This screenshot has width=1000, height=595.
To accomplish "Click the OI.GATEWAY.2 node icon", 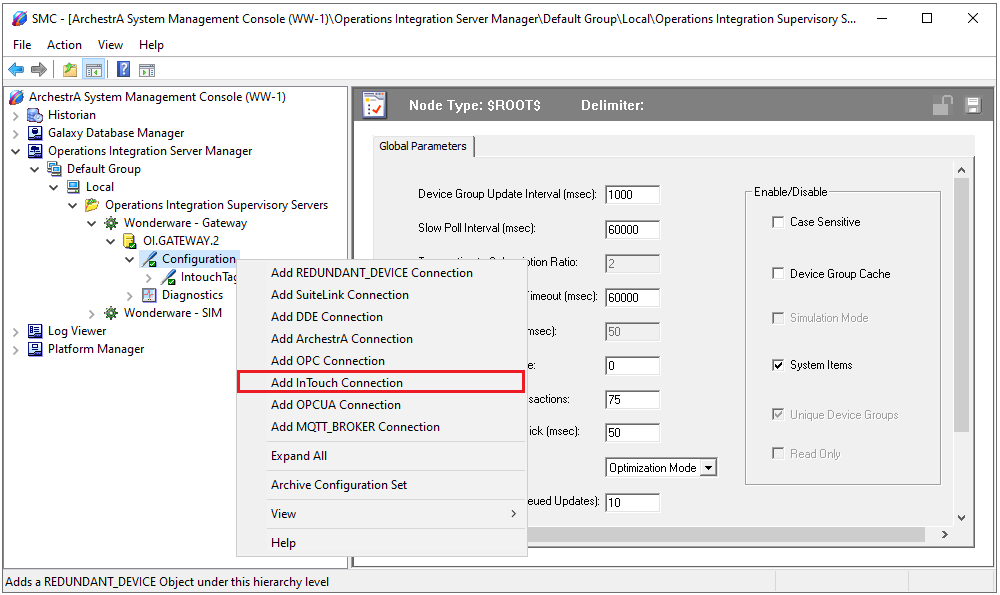I will point(129,241).
